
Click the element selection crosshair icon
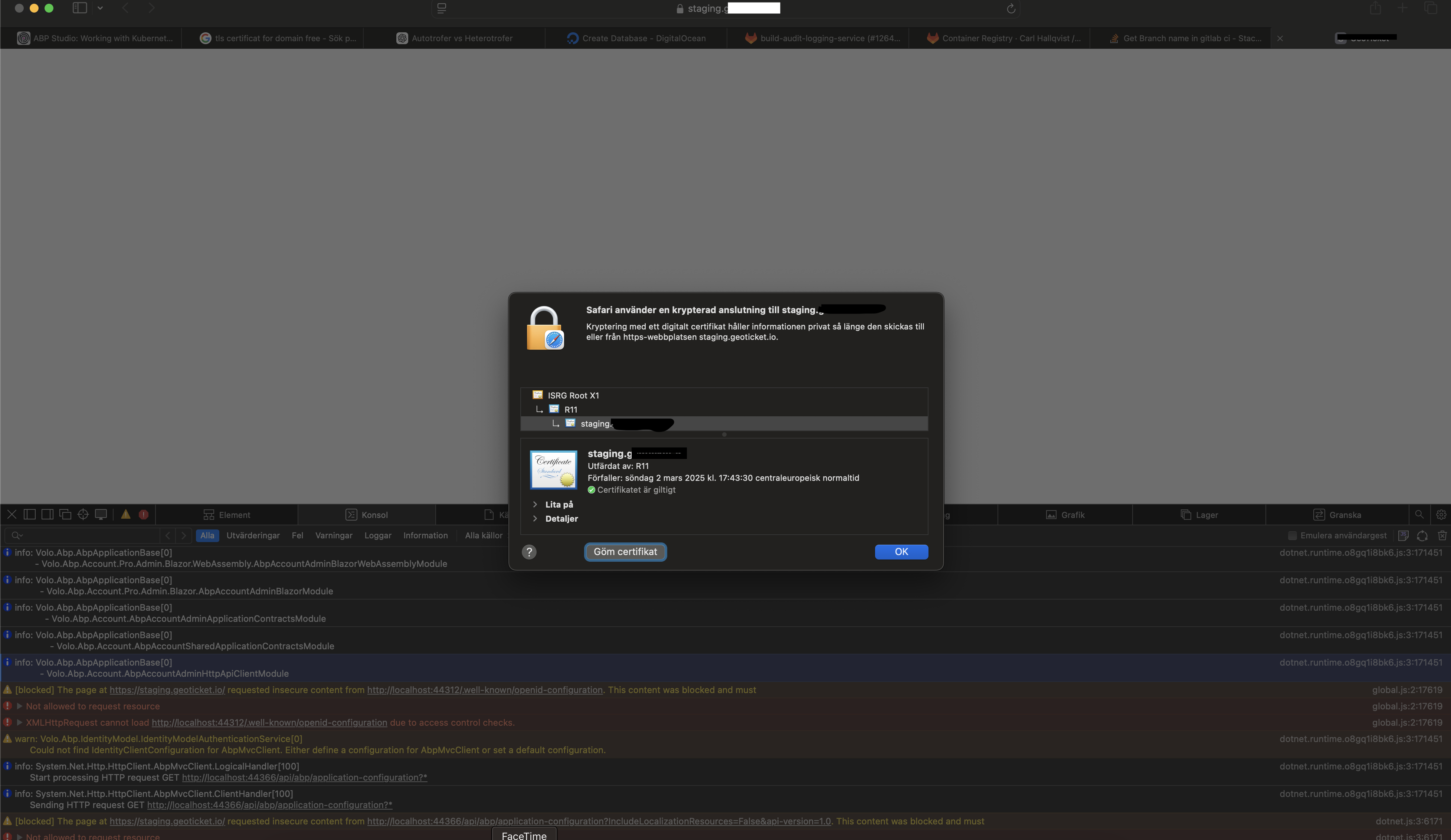pos(83,515)
